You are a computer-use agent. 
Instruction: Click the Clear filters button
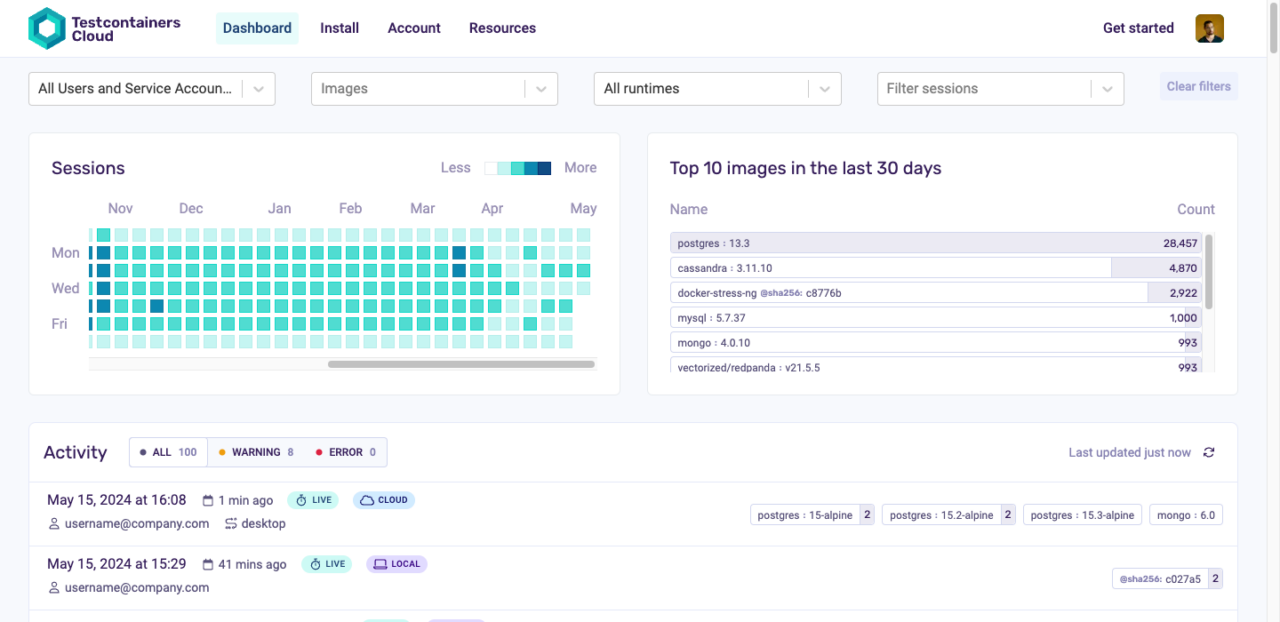[1198, 86]
